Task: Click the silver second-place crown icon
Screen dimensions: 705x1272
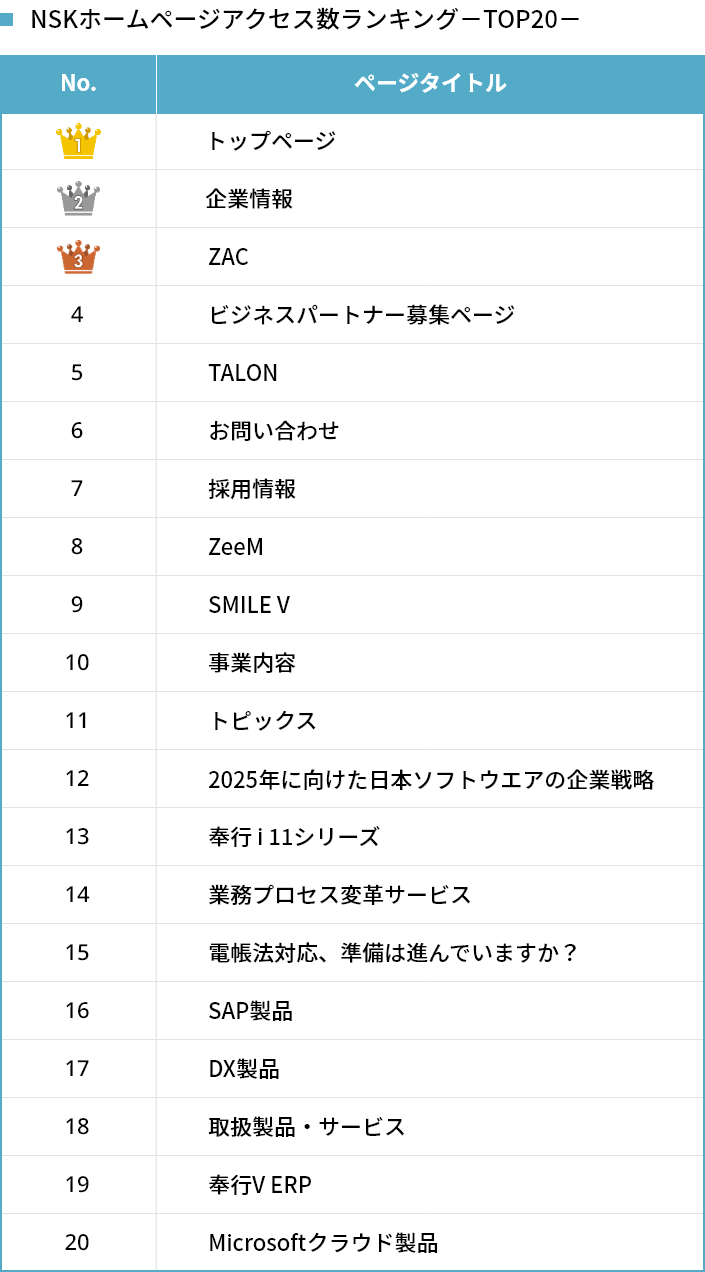Action: 78,199
